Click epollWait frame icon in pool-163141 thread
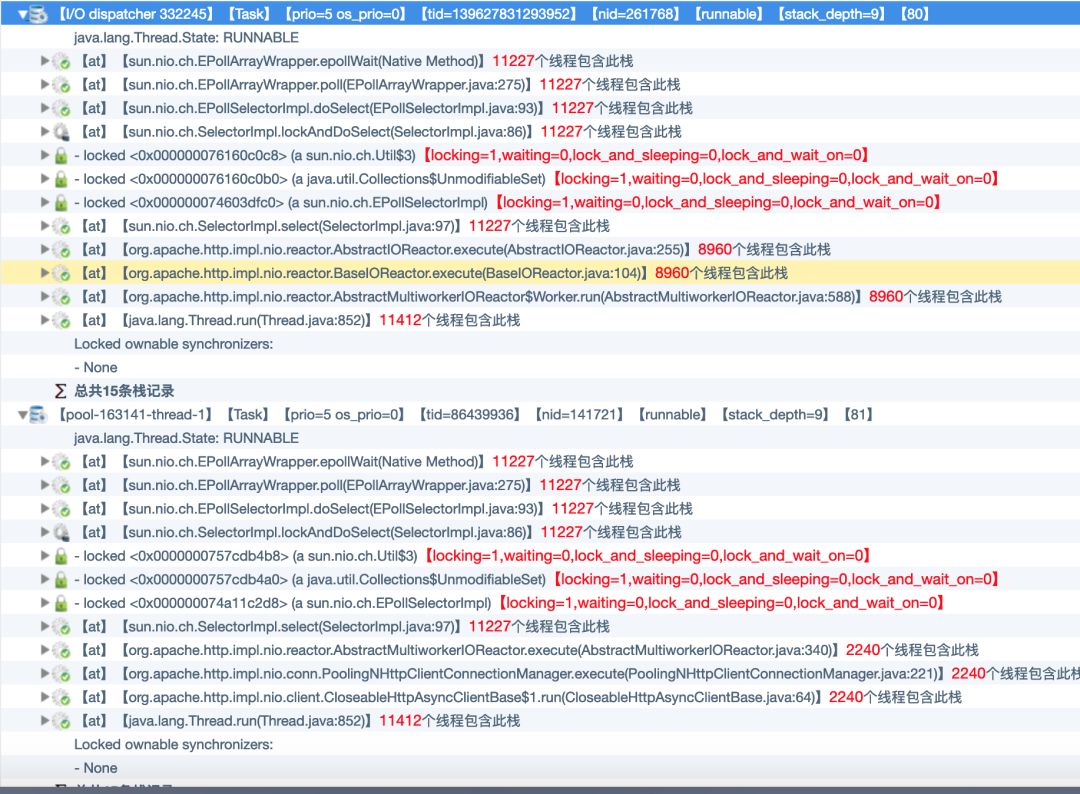The image size is (1080, 794). (61, 461)
